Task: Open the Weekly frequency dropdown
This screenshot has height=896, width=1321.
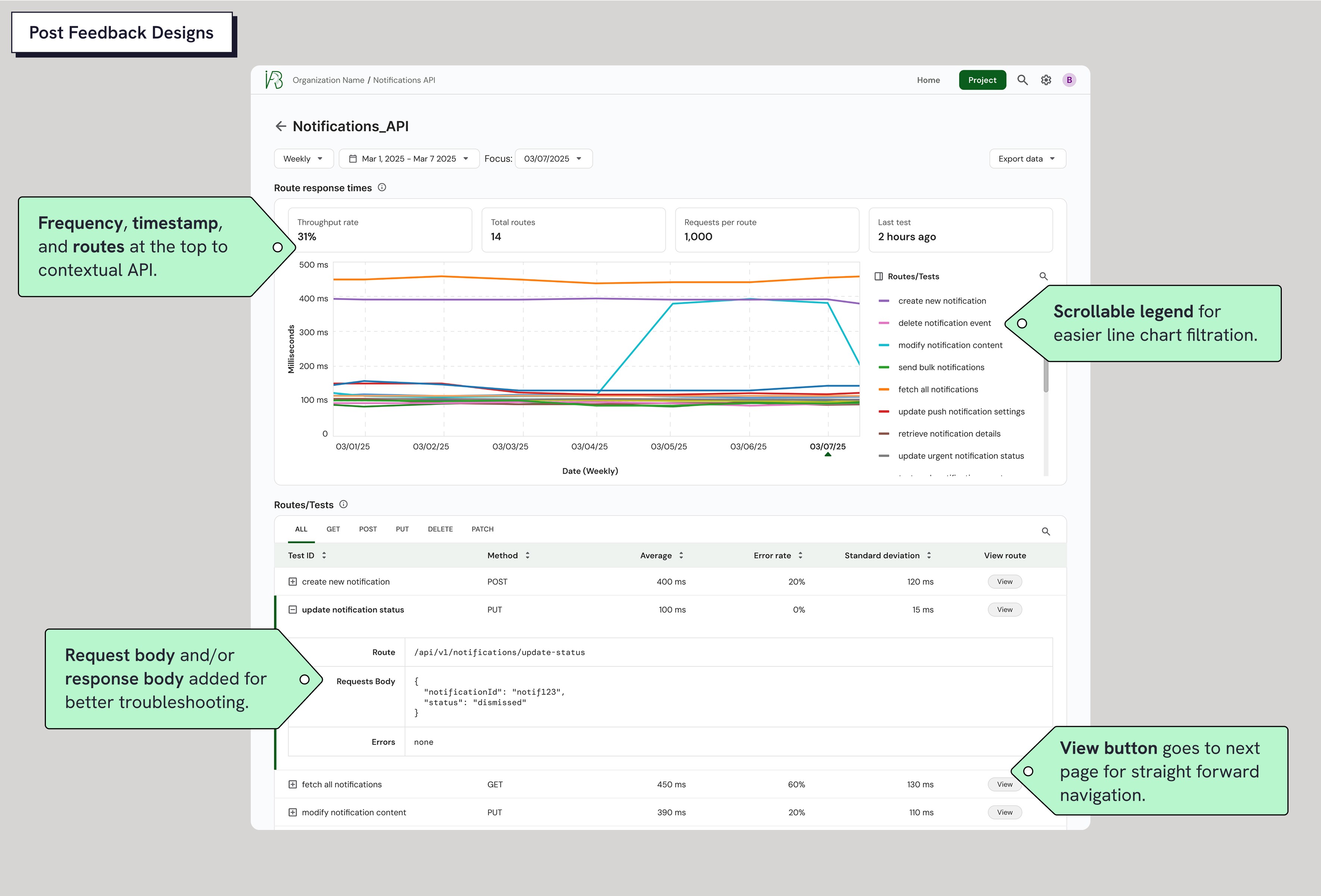Action: pos(303,159)
